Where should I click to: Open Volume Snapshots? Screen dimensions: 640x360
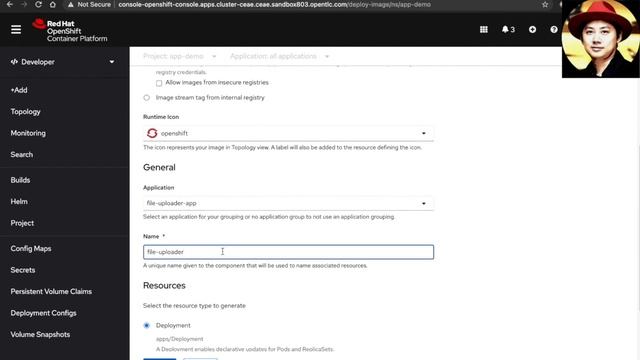tap(40, 334)
